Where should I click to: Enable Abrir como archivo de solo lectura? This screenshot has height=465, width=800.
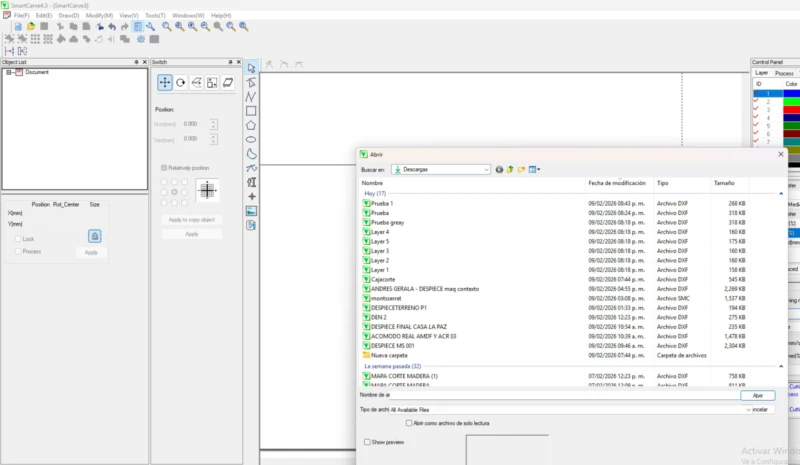click(x=409, y=423)
